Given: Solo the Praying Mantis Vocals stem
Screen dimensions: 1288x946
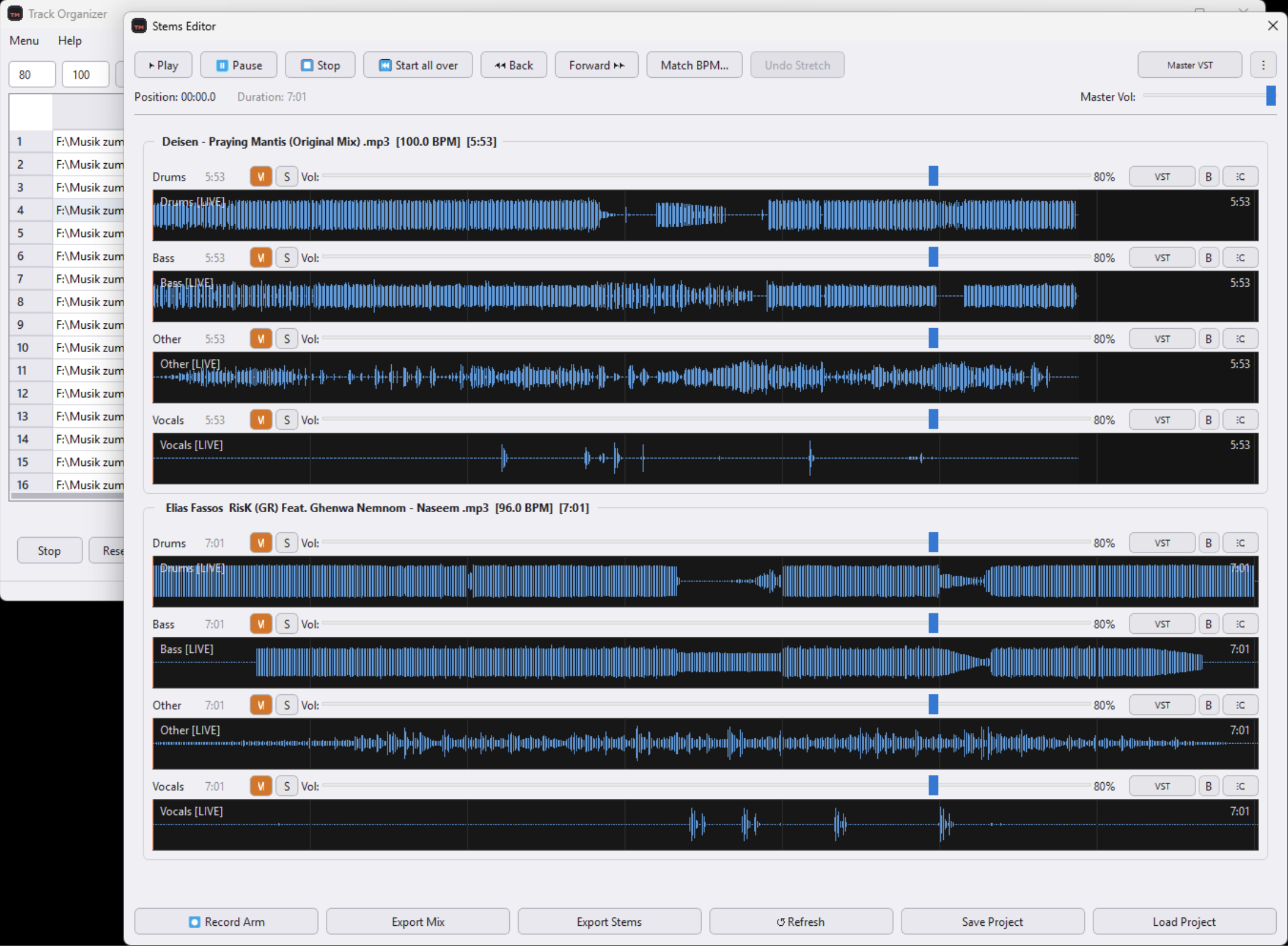Looking at the screenshot, I should coord(287,420).
